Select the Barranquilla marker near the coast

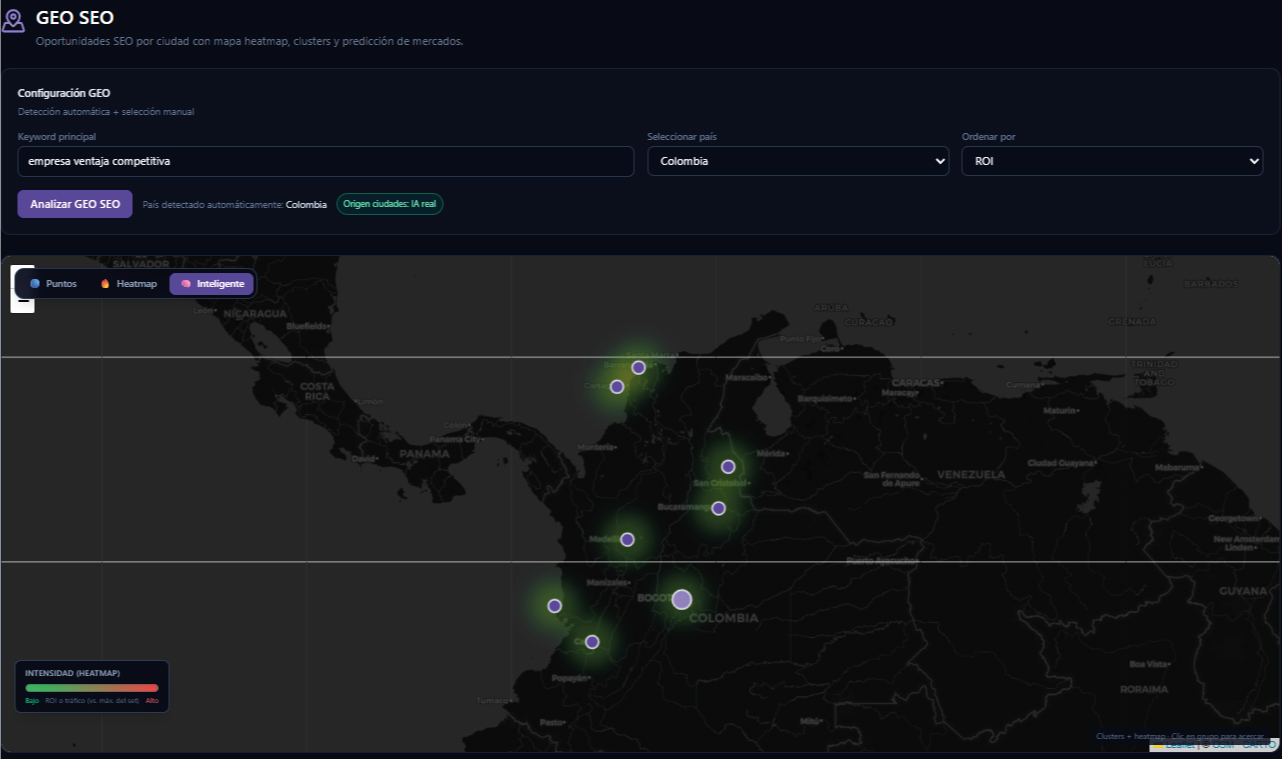click(x=638, y=367)
